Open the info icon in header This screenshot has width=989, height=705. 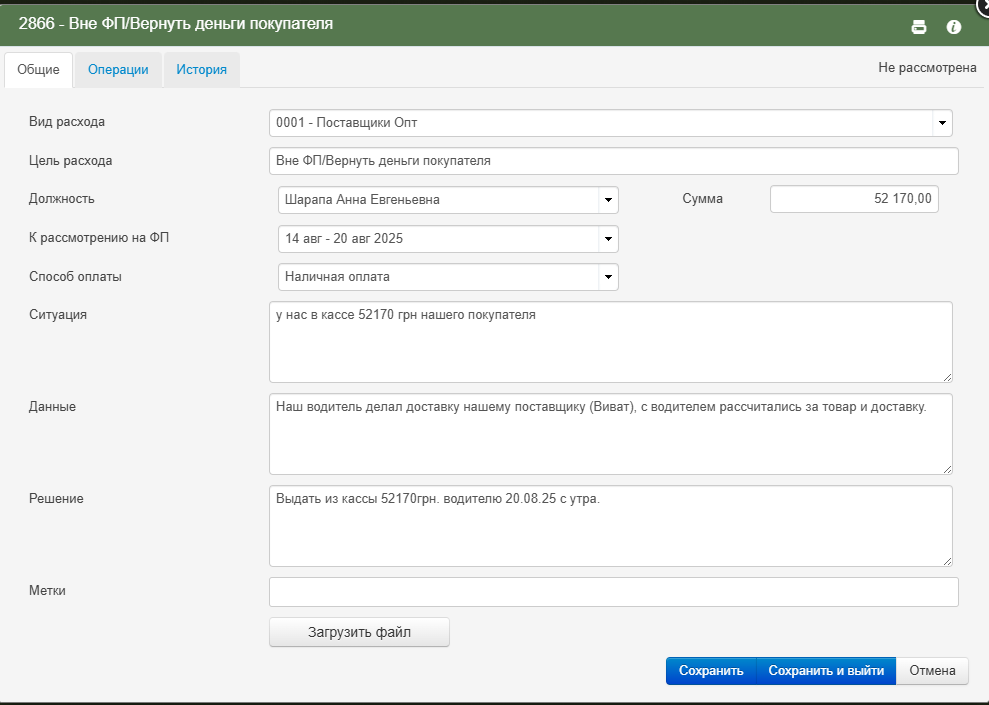954,26
